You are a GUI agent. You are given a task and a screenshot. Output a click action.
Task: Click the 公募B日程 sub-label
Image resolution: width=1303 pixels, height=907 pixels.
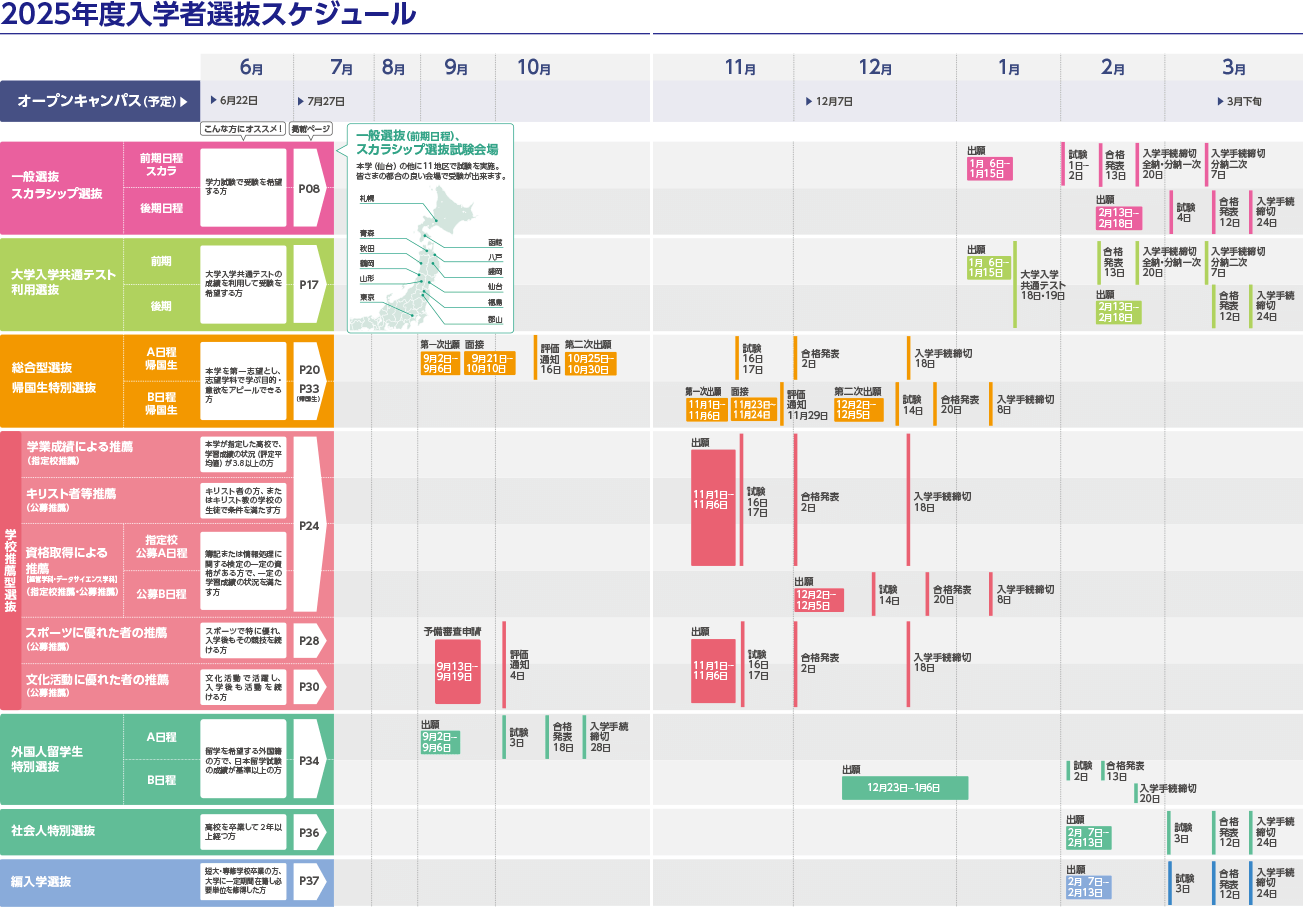point(161,594)
